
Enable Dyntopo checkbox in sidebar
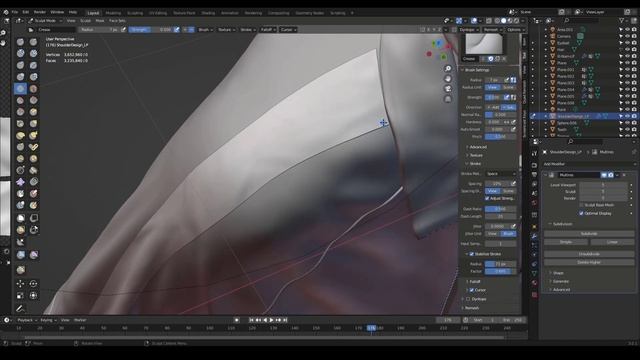click(x=468, y=299)
